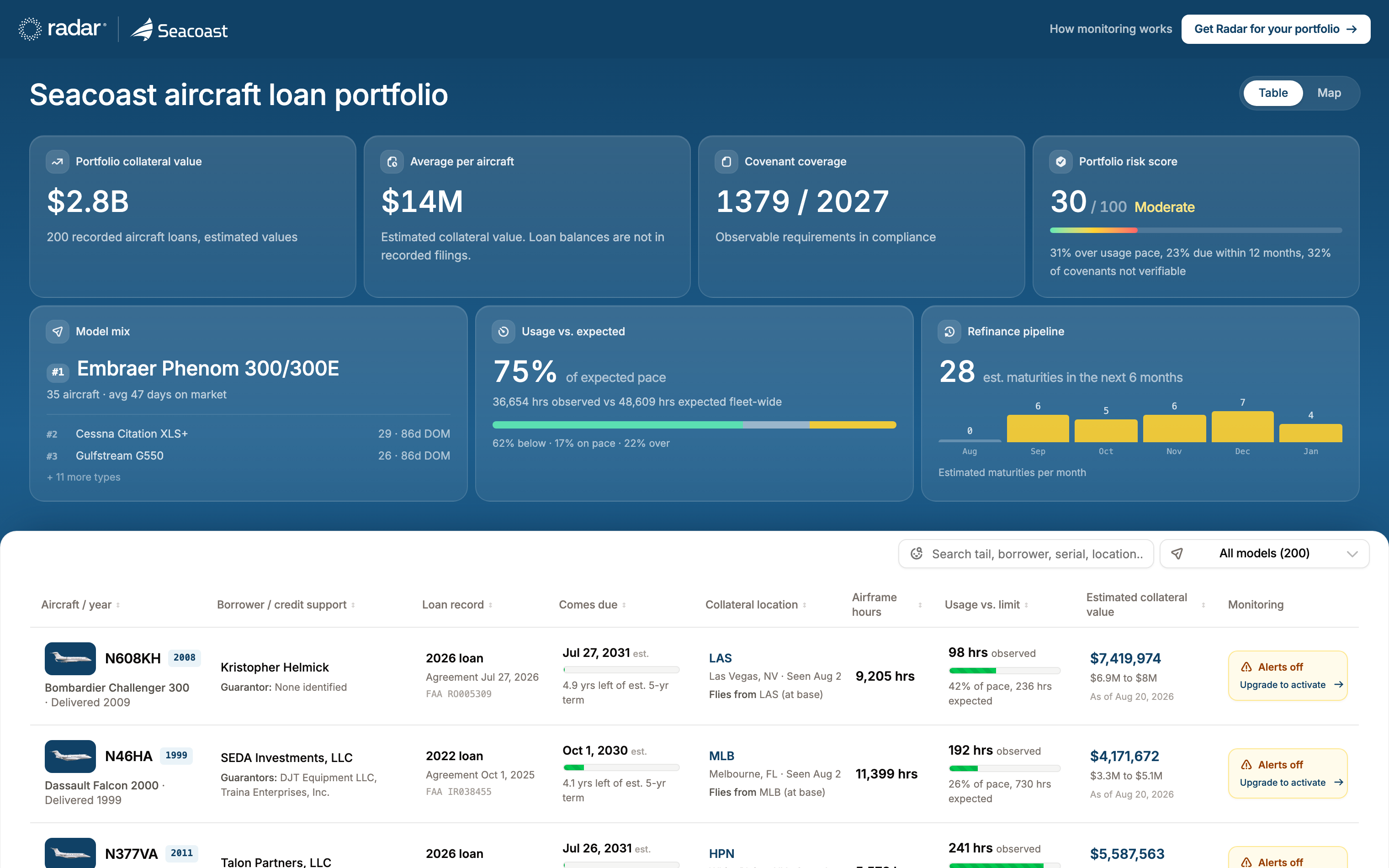Screen dimensions: 1389x868
Task: Click borrower SEDA Investments, LLC
Action: tap(286, 758)
